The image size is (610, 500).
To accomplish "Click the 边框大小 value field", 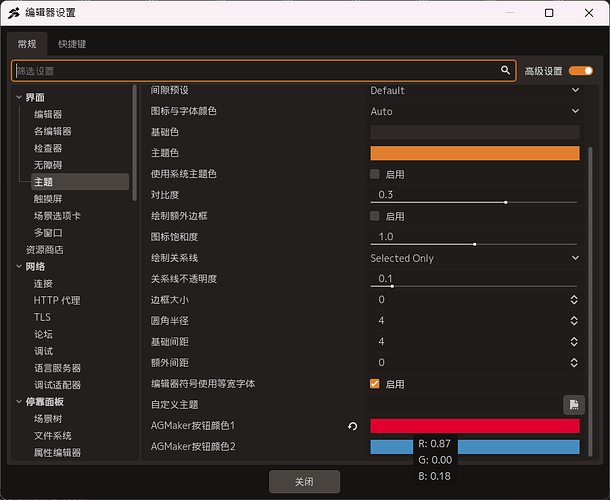I will coord(467,300).
